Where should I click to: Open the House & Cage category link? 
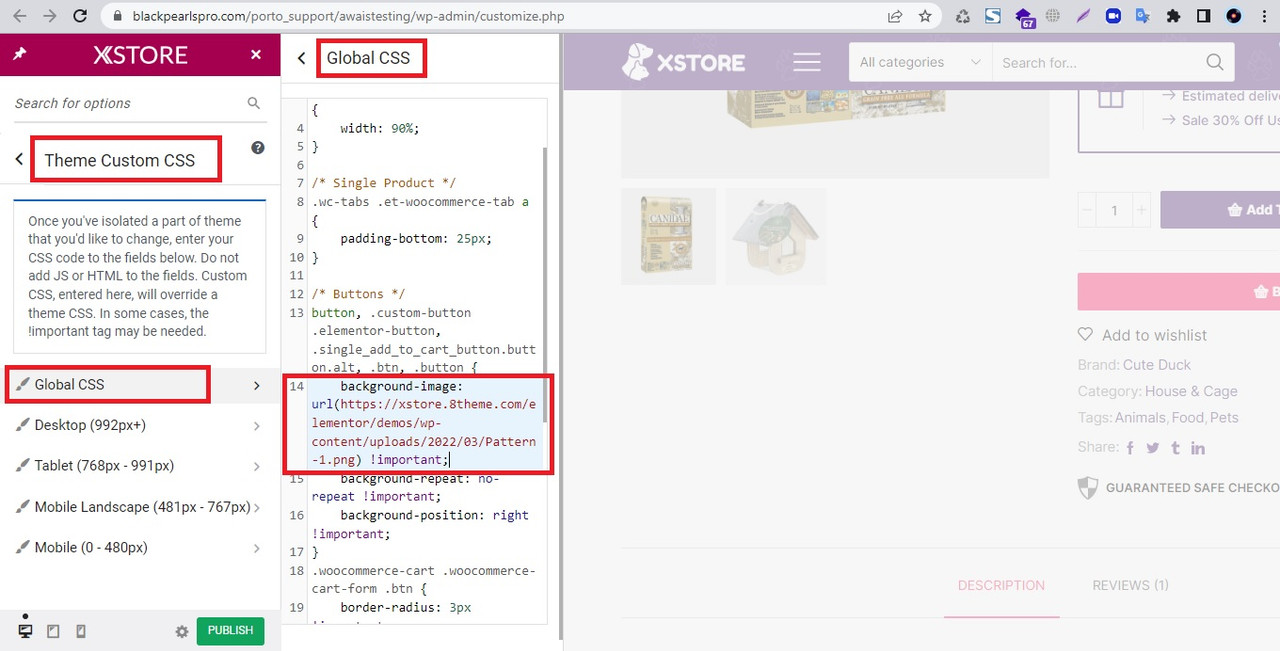coord(1192,391)
